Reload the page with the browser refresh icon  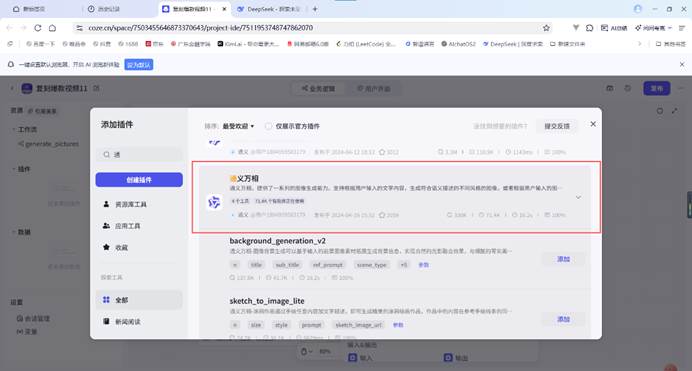tap(38, 28)
